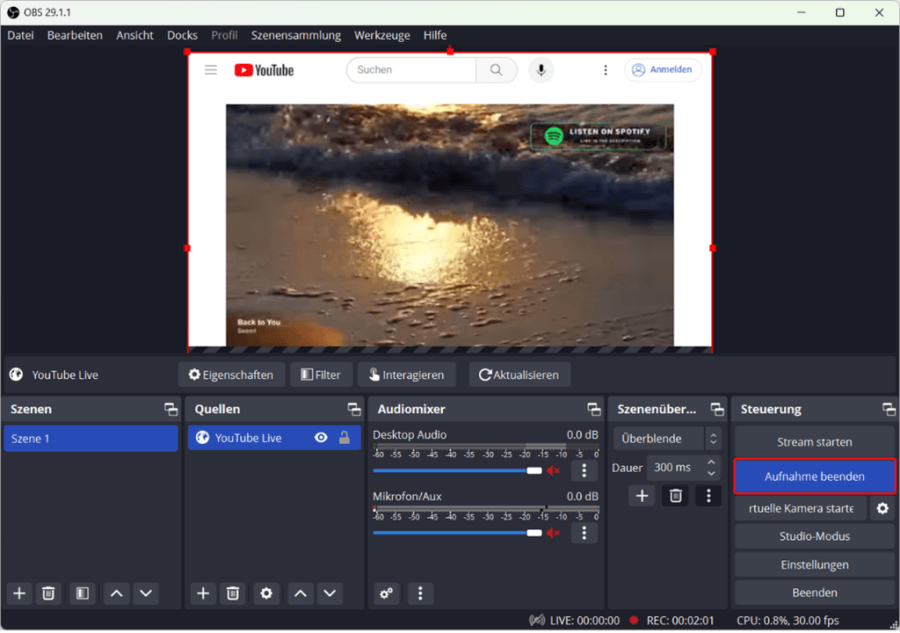
Task: Adjust Desktop Audio volume slider handle
Action: tap(534, 471)
